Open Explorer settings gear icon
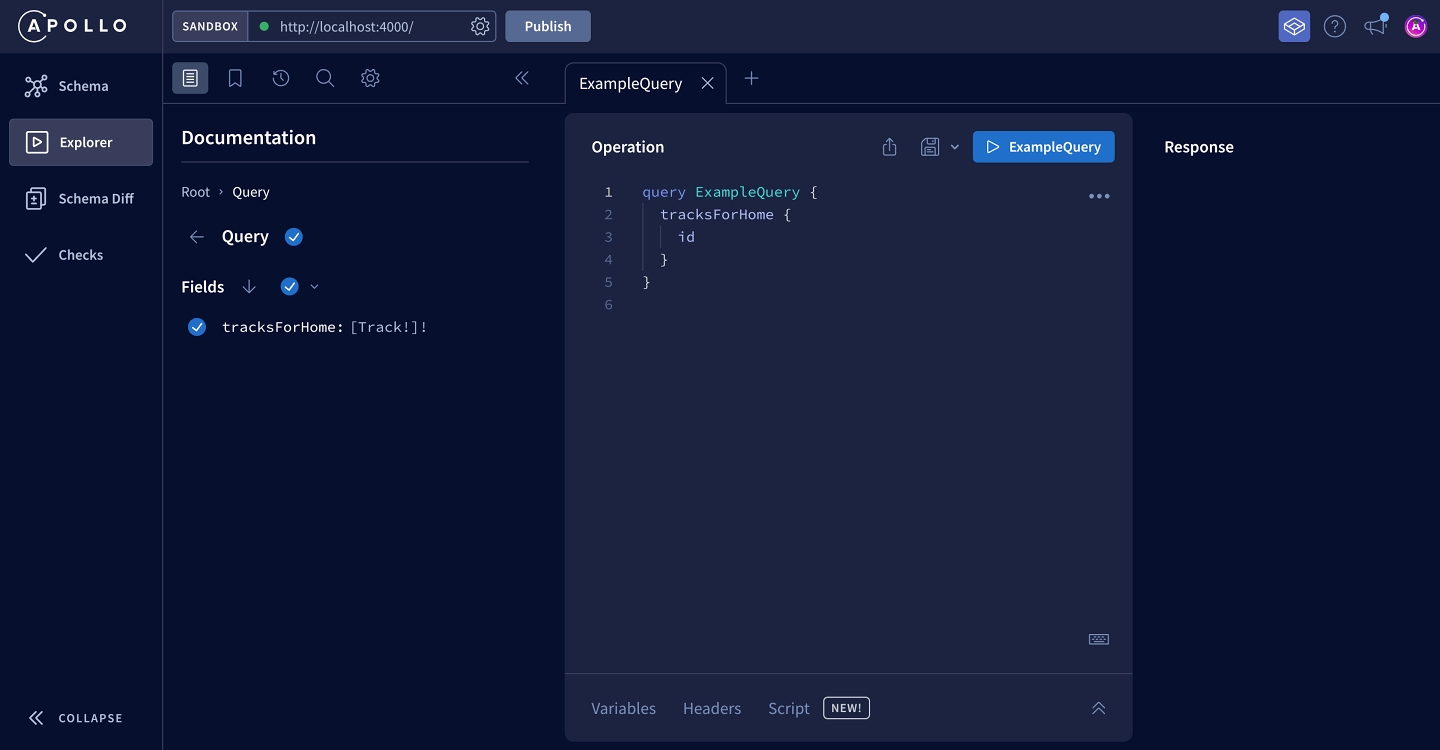1440x750 pixels. click(370, 78)
